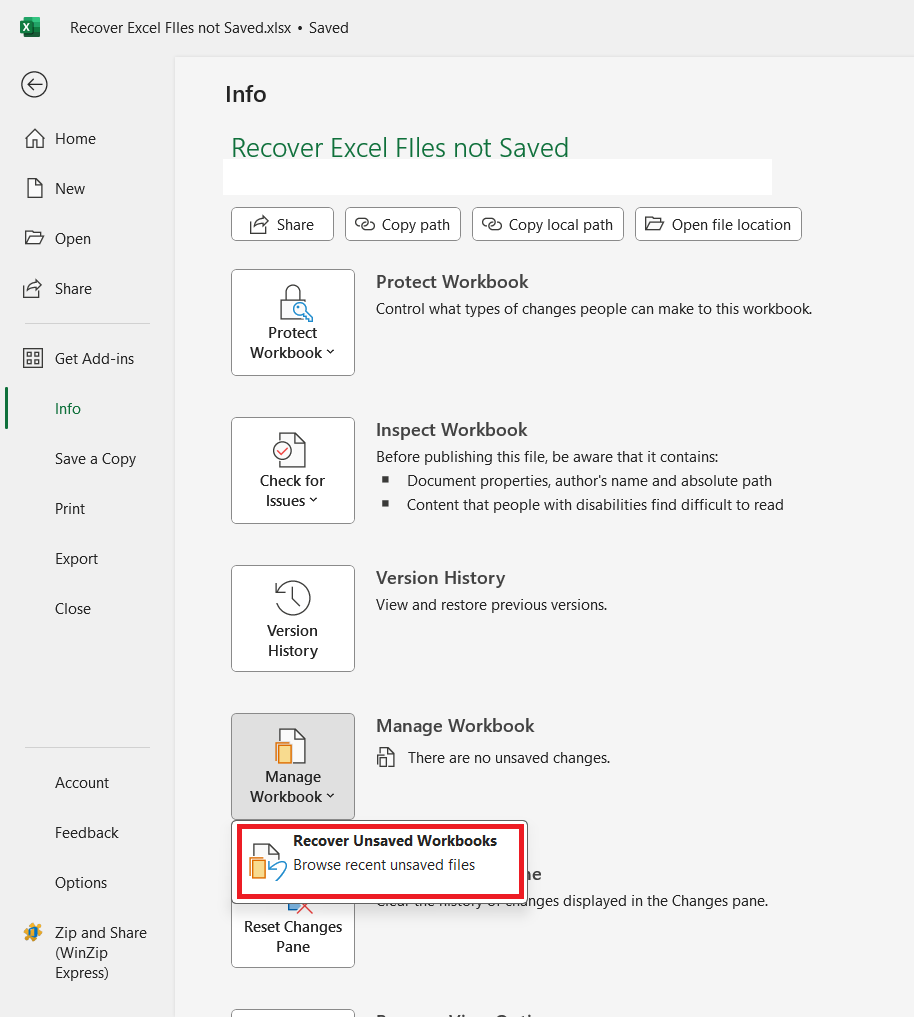This screenshot has width=914, height=1017.
Task: Click the Copy path button
Action: pyautogui.click(x=403, y=224)
